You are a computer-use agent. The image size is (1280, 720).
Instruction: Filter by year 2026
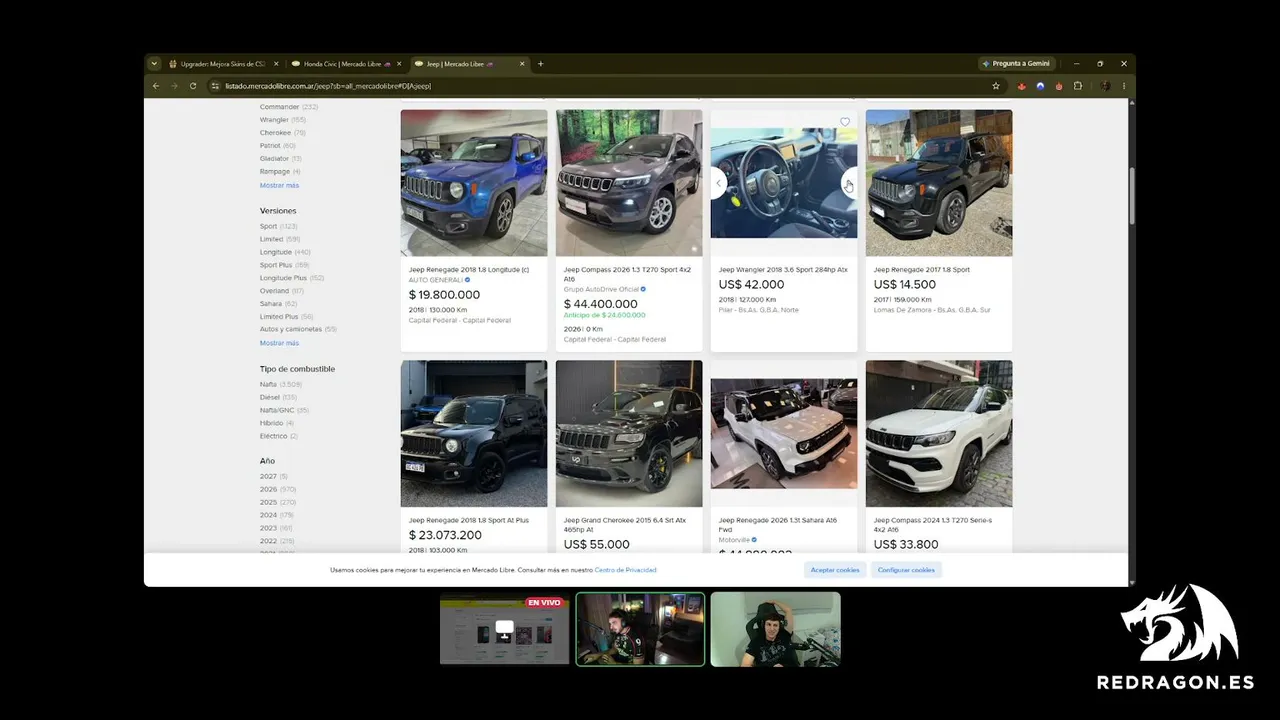[x=278, y=490]
